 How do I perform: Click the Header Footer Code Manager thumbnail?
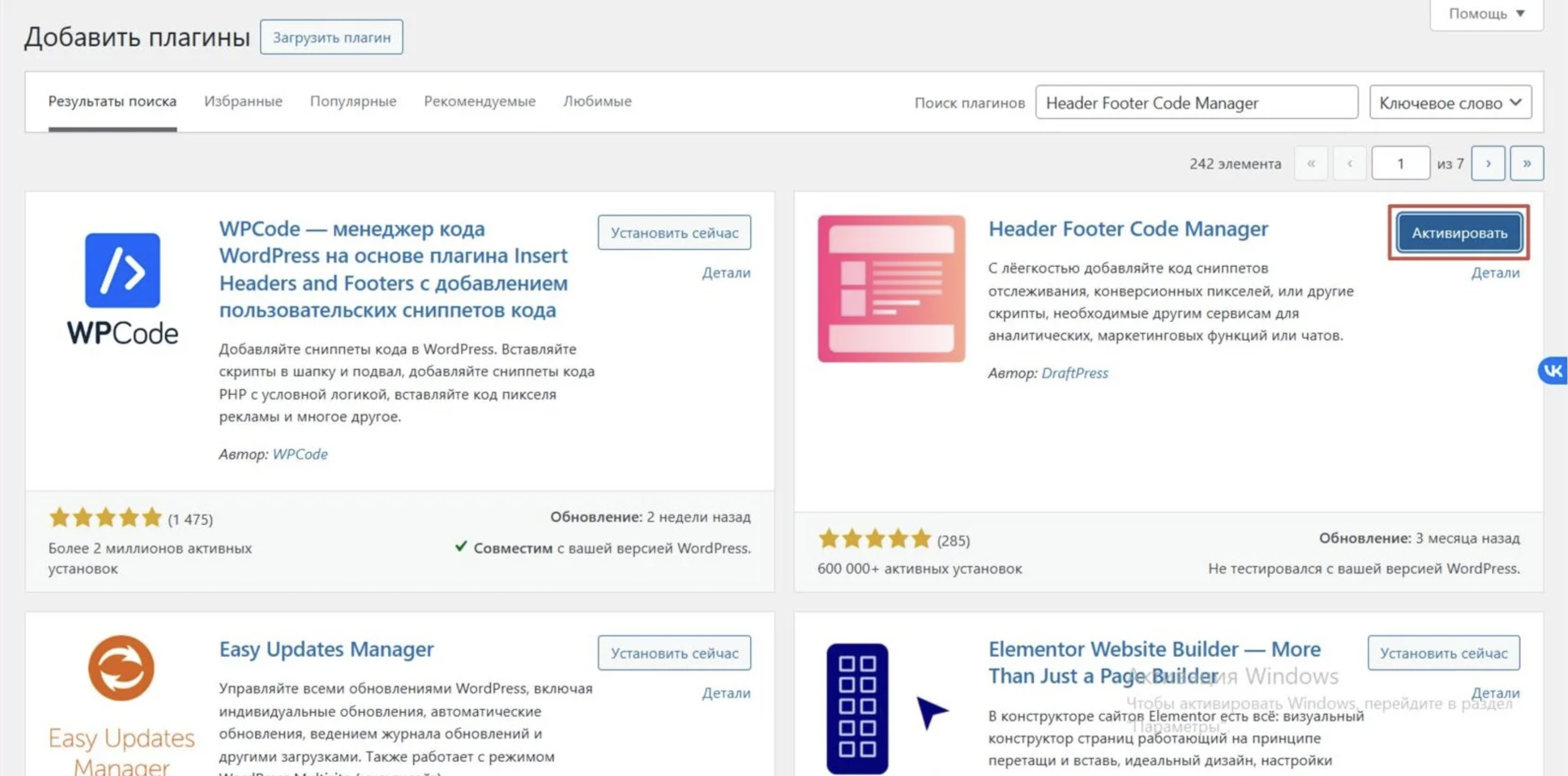pyautogui.click(x=891, y=288)
